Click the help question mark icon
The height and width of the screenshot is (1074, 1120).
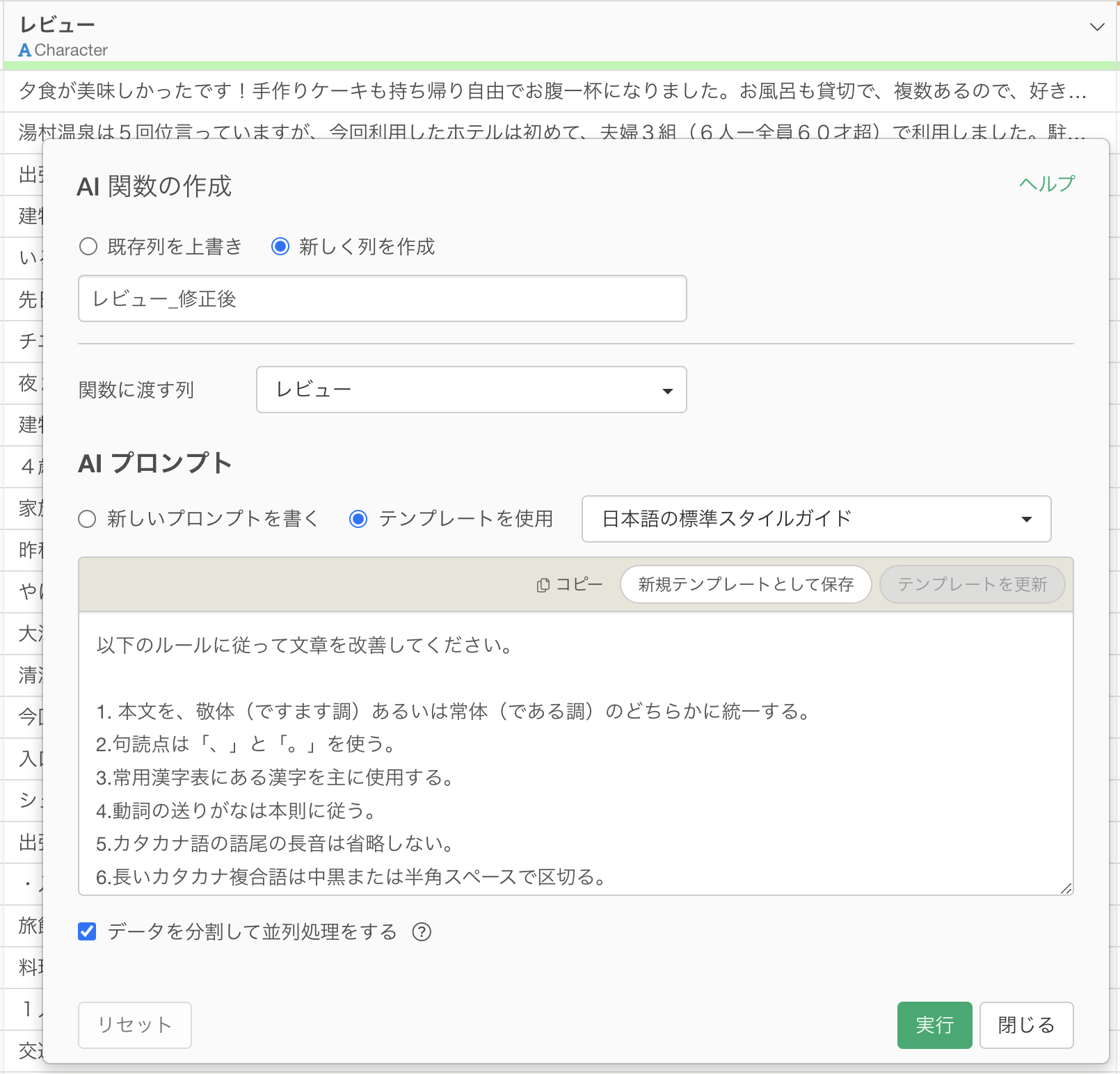click(x=422, y=931)
